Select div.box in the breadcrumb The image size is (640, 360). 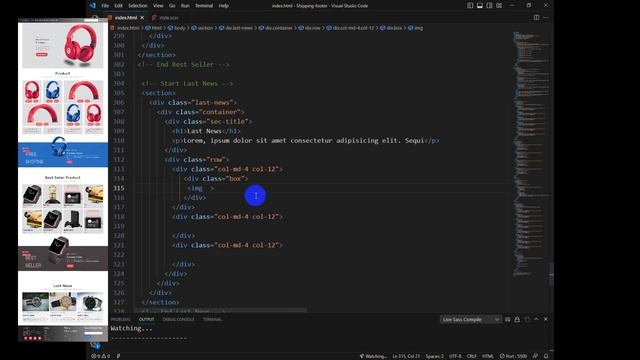pos(394,28)
